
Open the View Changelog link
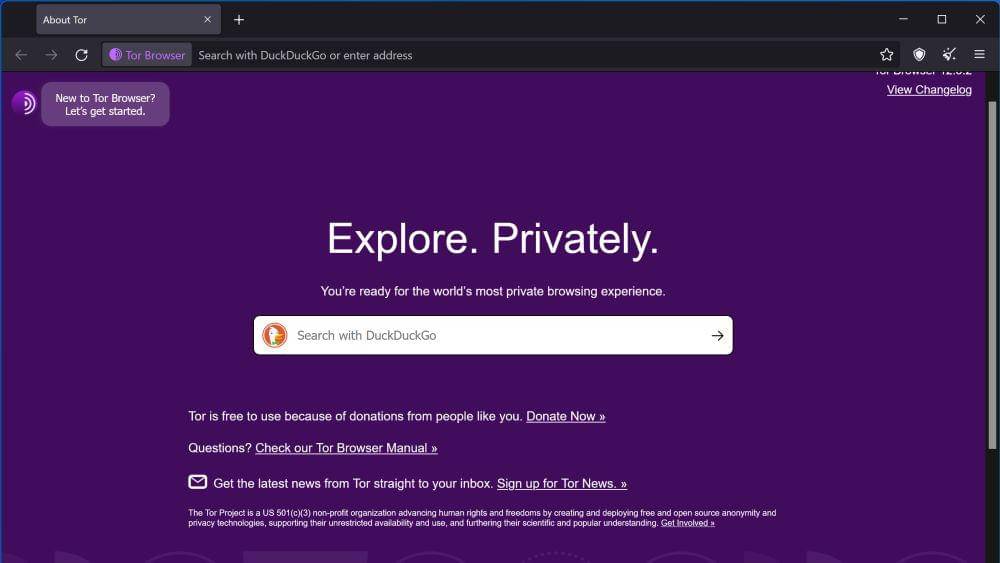click(x=929, y=90)
